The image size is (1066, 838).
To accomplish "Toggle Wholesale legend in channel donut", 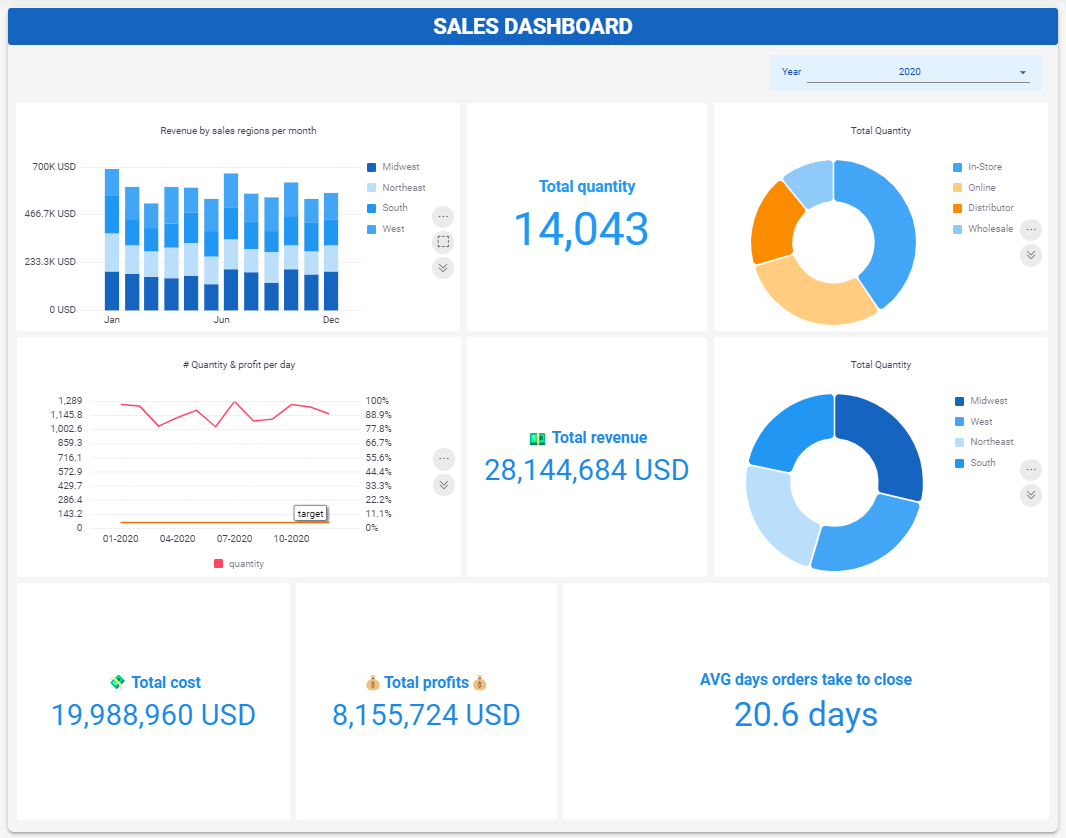I will [x=983, y=229].
